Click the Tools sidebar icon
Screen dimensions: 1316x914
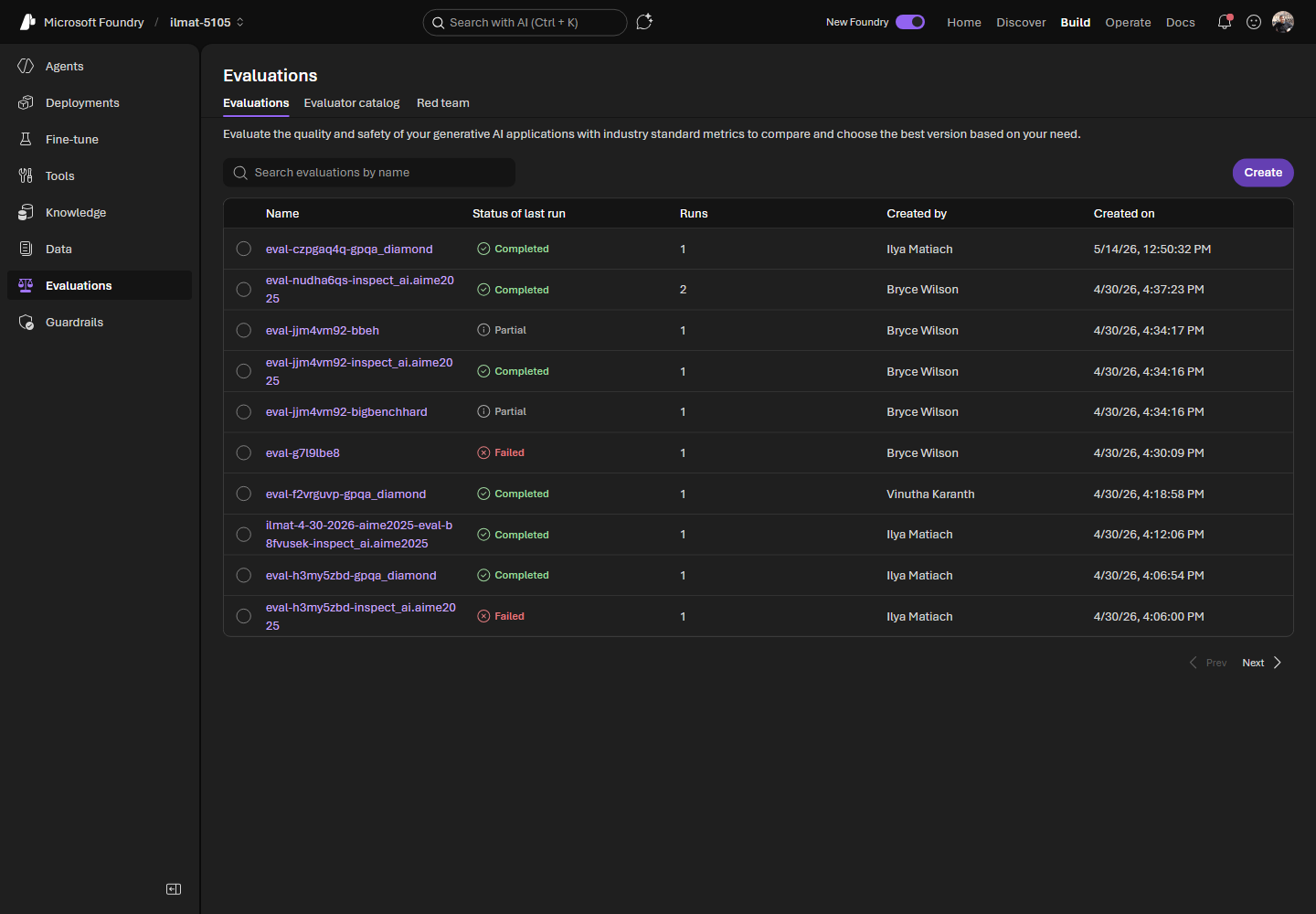click(26, 175)
